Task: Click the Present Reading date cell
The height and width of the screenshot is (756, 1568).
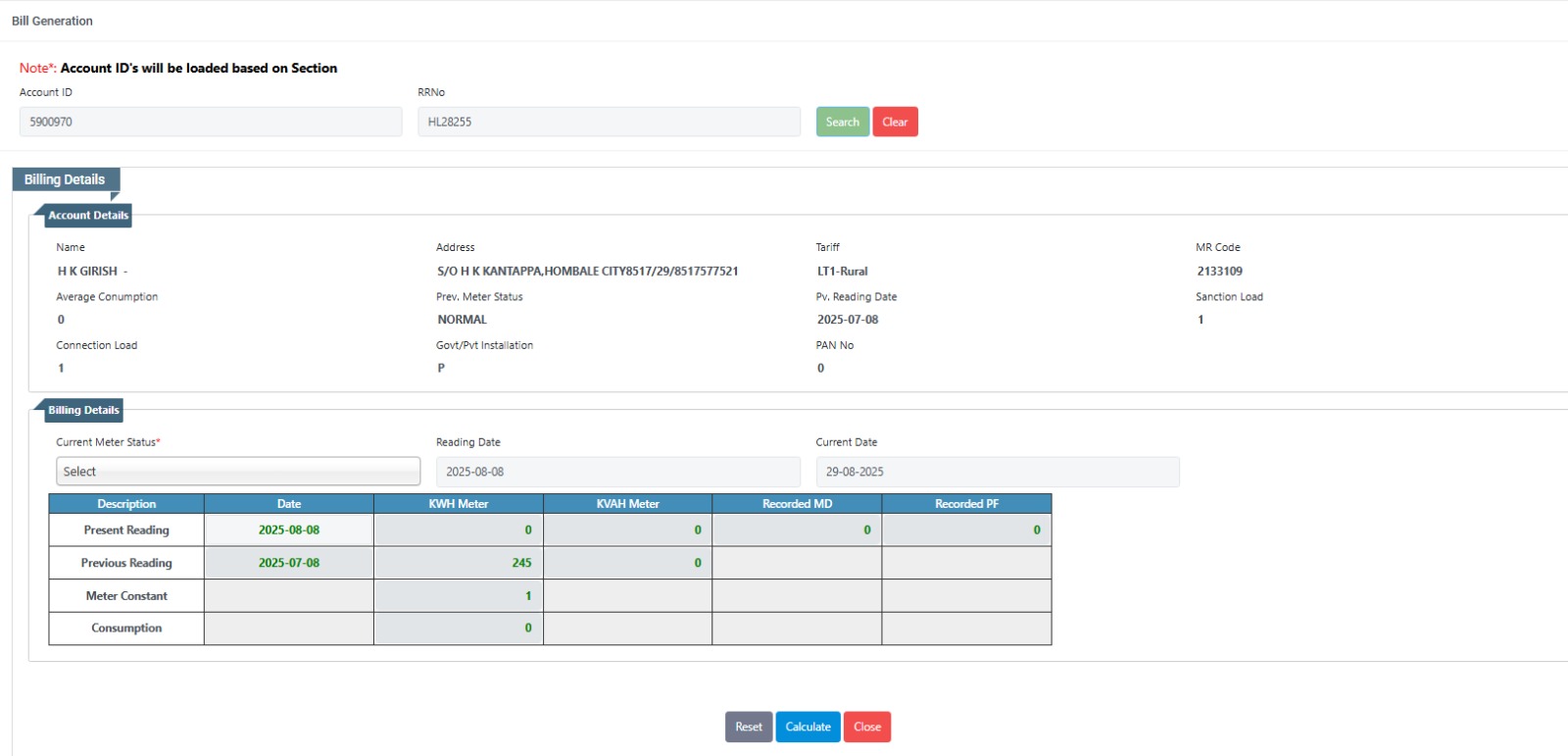Action: (x=289, y=530)
